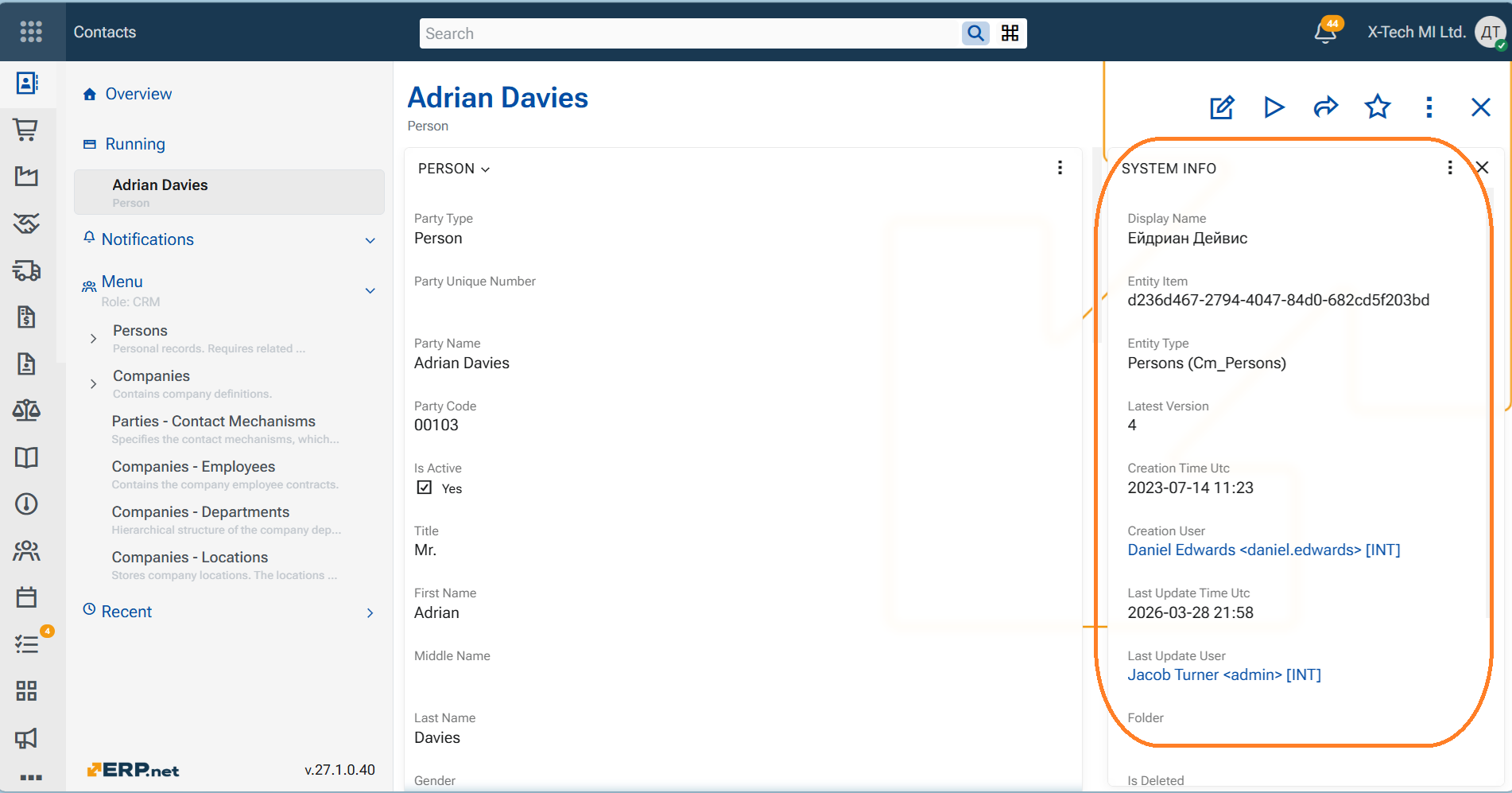Open the open book module icon
Image resolution: width=1512 pixels, height=793 pixels.
click(27, 457)
